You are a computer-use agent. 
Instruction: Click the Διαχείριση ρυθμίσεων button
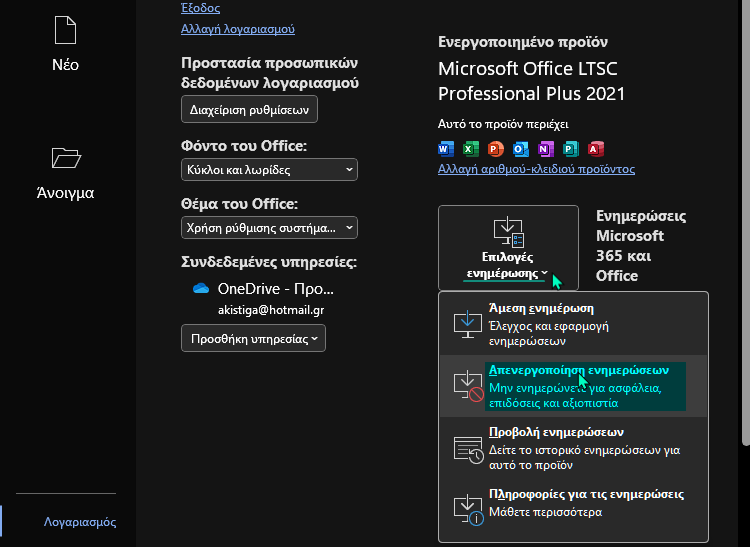249,109
